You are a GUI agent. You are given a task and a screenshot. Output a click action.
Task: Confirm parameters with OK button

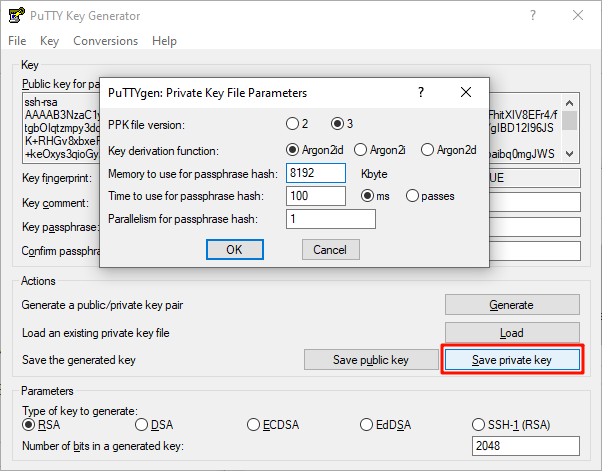coord(235,250)
